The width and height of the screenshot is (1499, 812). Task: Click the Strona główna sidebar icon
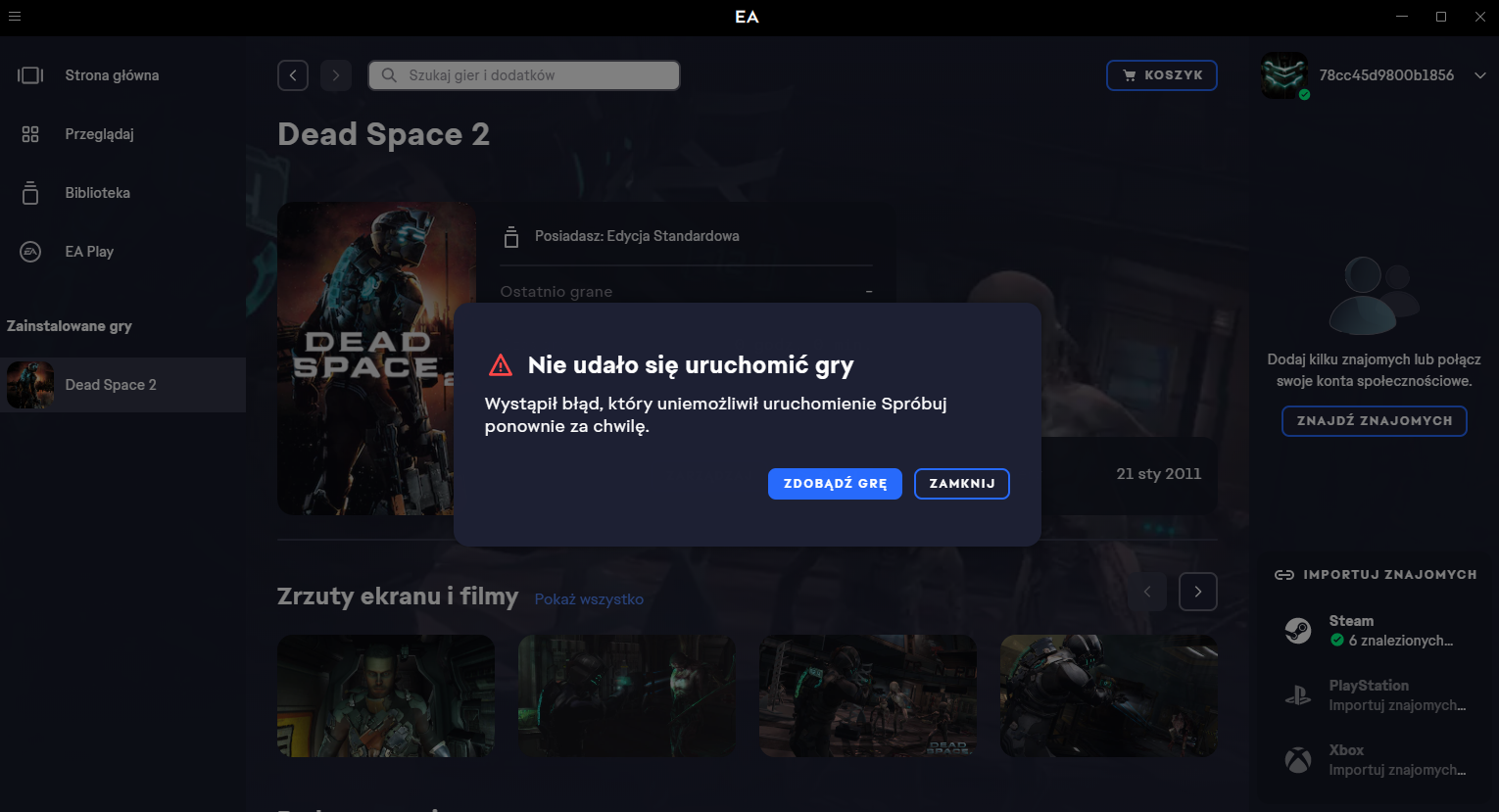tap(30, 75)
